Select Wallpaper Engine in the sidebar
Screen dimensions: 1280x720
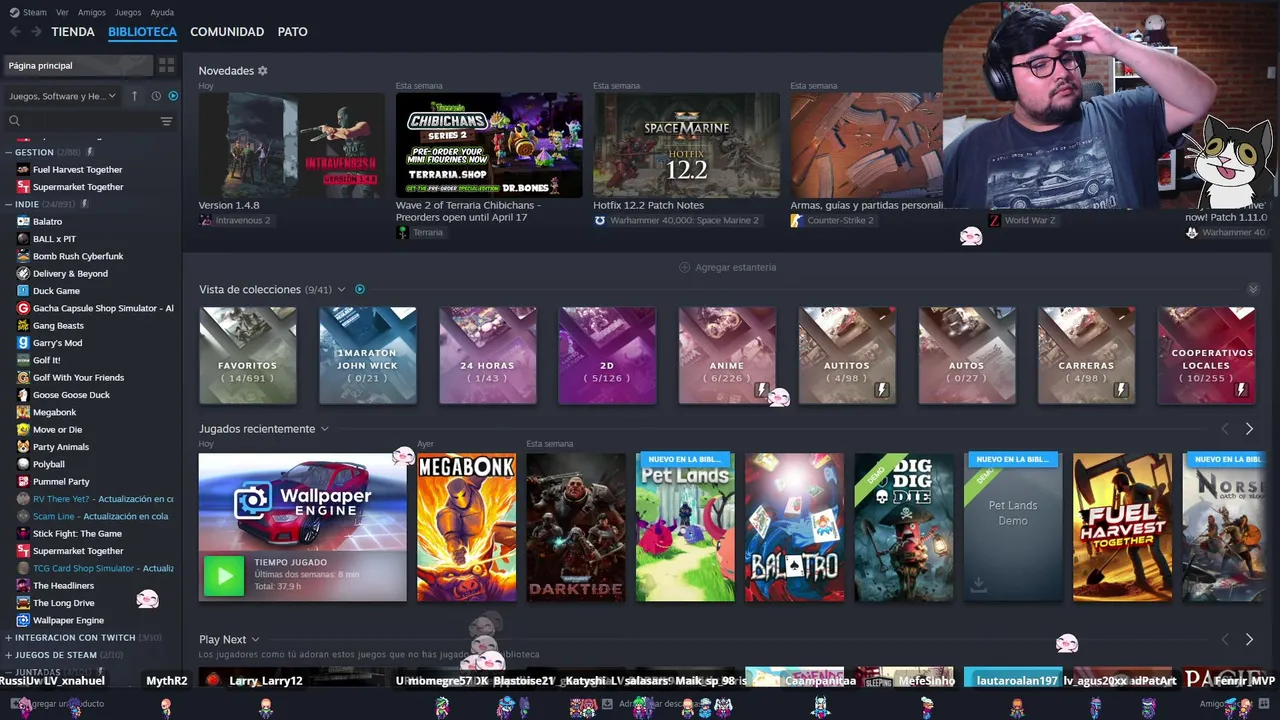pyautogui.click(x=68, y=620)
